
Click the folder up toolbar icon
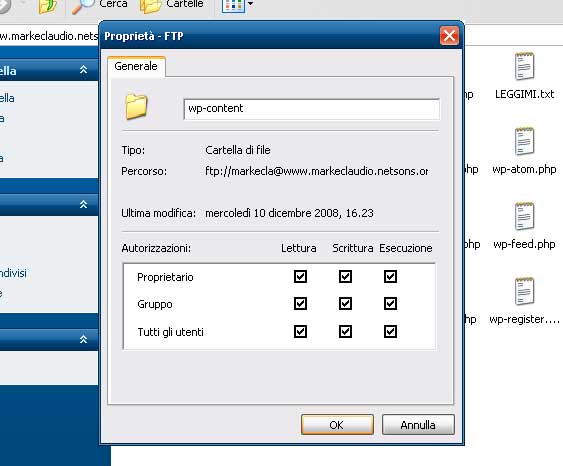click(48, 6)
